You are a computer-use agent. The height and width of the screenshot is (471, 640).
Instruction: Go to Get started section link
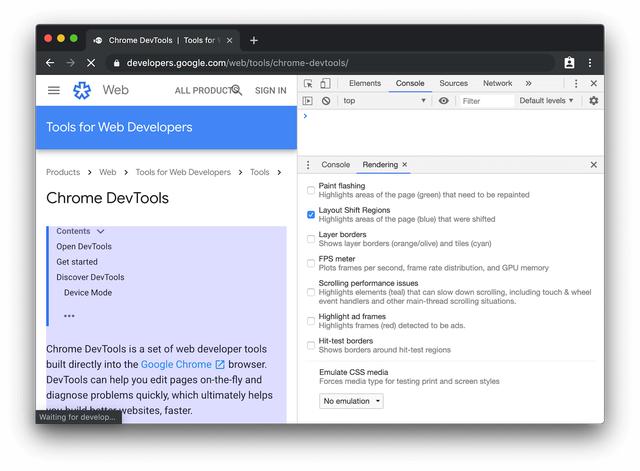pos(77,262)
